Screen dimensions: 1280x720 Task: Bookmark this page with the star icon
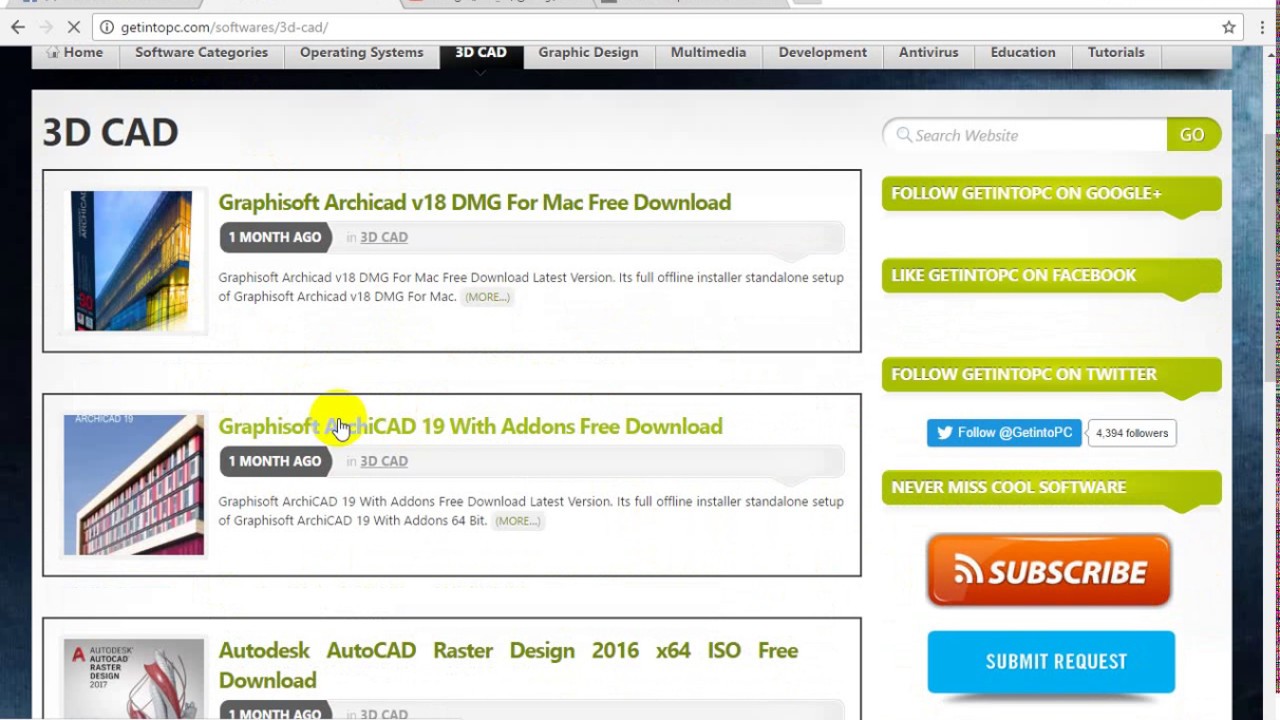[x=1229, y=27]
